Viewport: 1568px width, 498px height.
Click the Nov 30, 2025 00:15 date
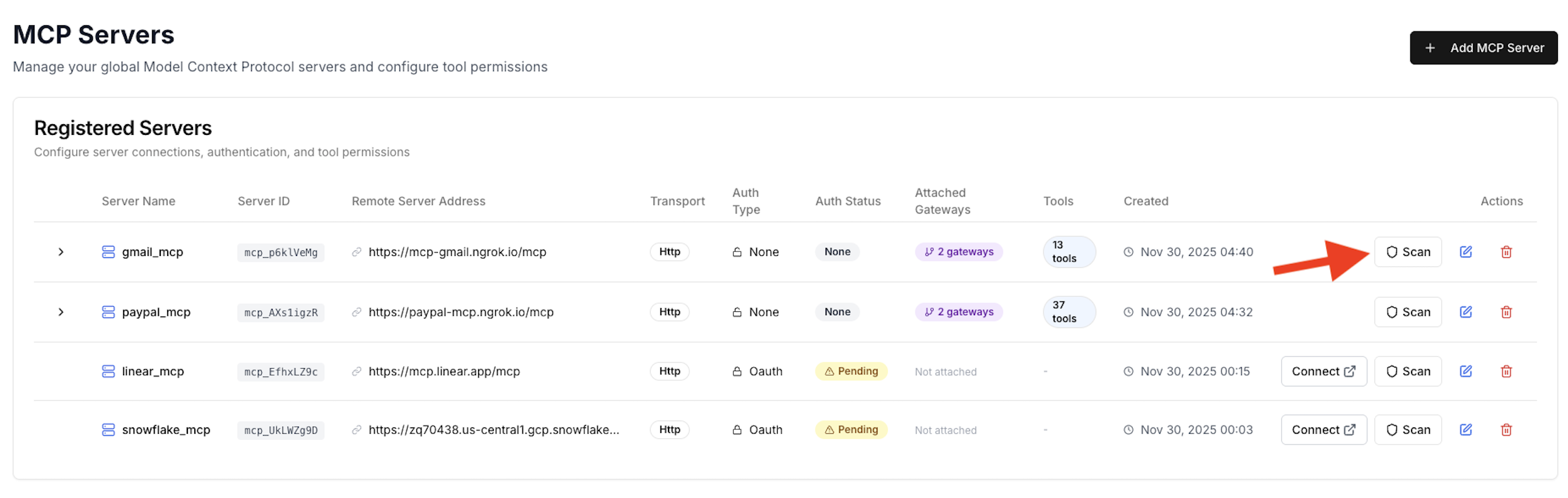[x=1195, y=371]
